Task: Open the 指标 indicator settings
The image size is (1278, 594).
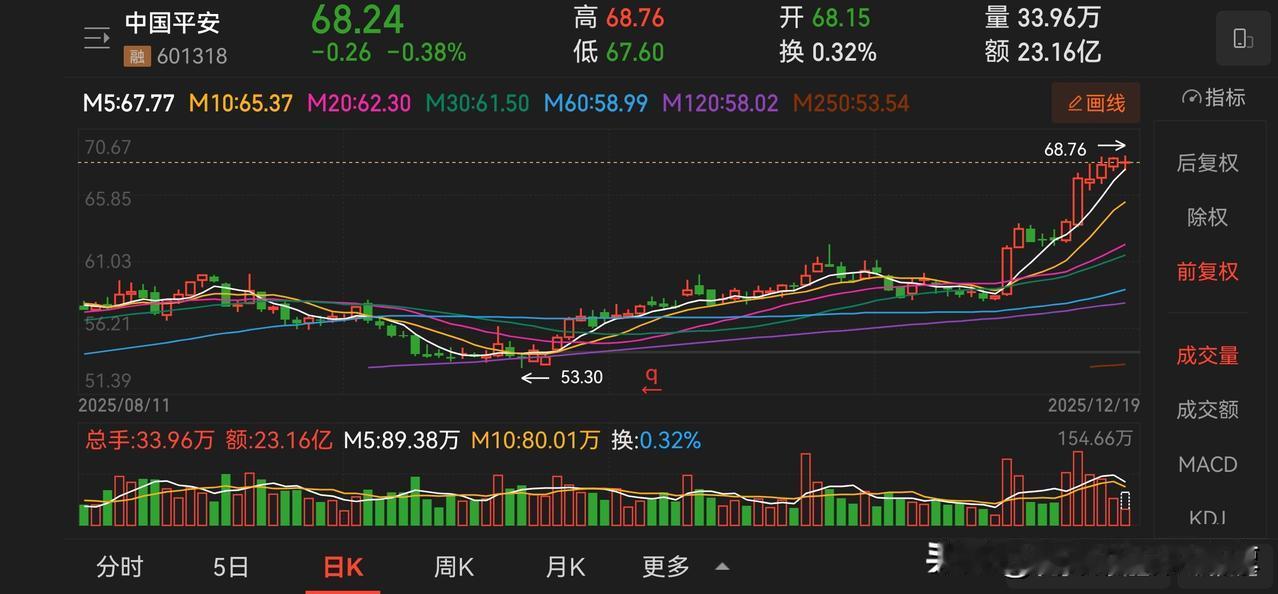Action: [x=1213, y=98]
